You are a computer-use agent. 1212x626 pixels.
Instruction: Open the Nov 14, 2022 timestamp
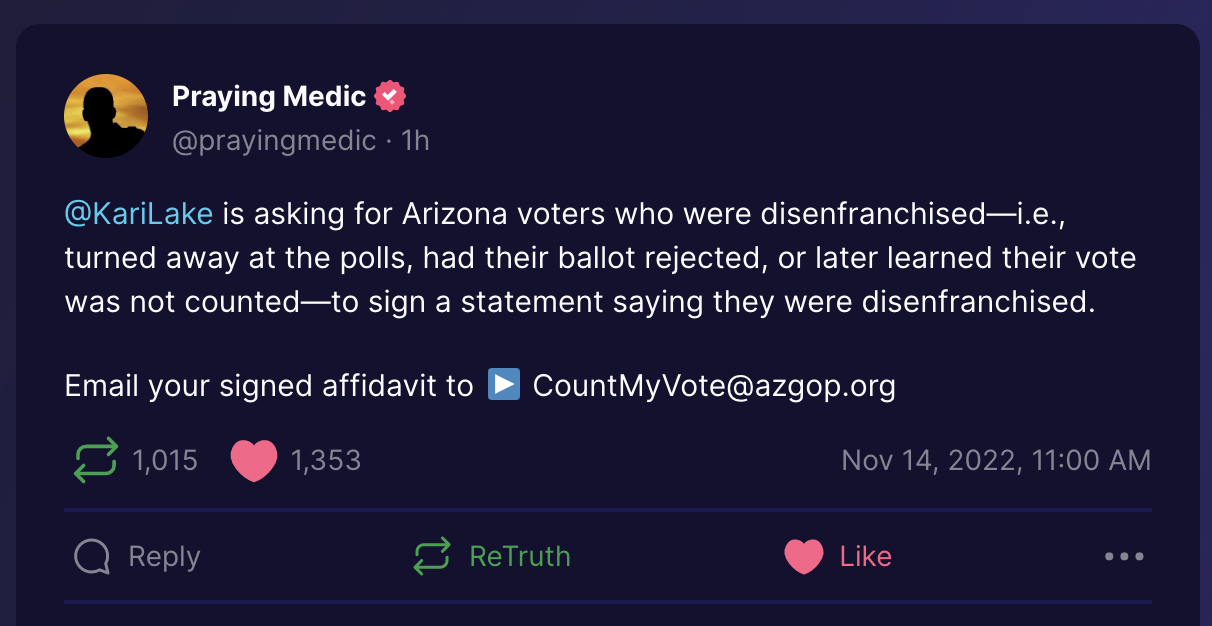[x=996, y=460]
